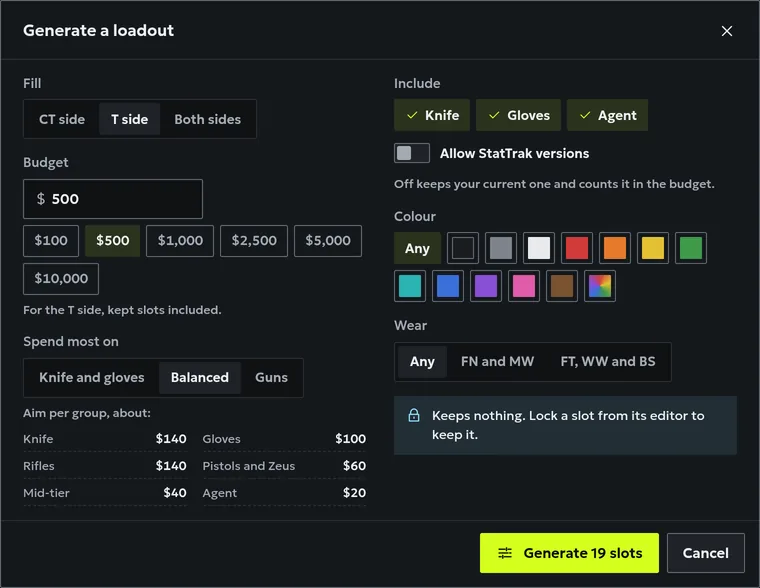Select T side fill option

[129, 119]
